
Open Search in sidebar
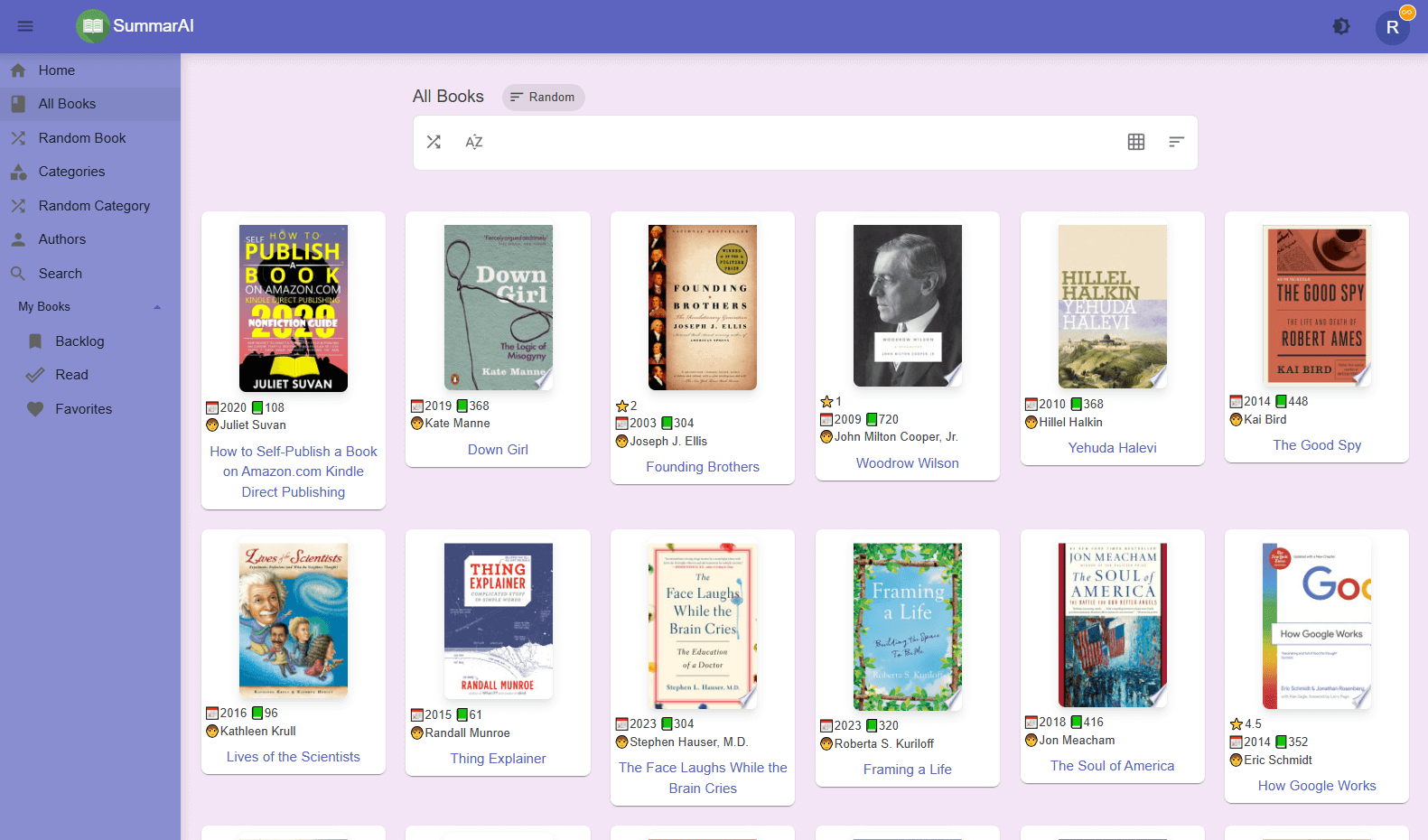pyautogui.click(x=90, y=274)
